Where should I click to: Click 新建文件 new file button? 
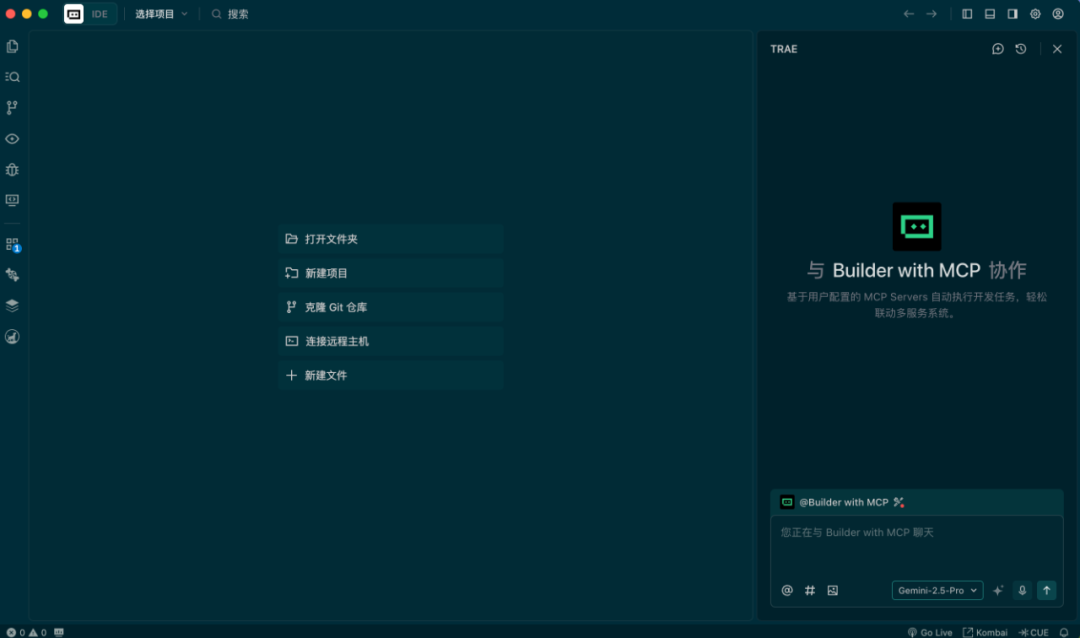click(x=391, y=375)
